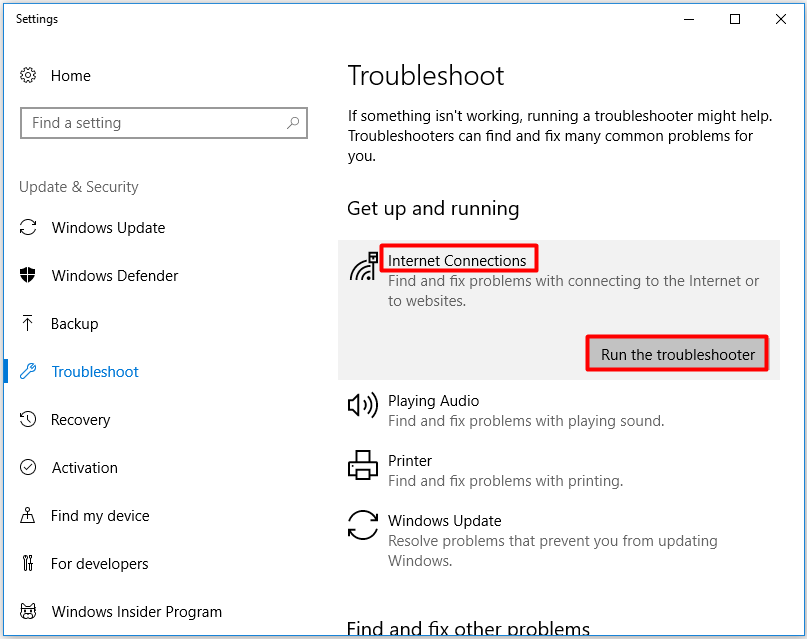Open Windows Defender shield icon

tap(28, 275)
